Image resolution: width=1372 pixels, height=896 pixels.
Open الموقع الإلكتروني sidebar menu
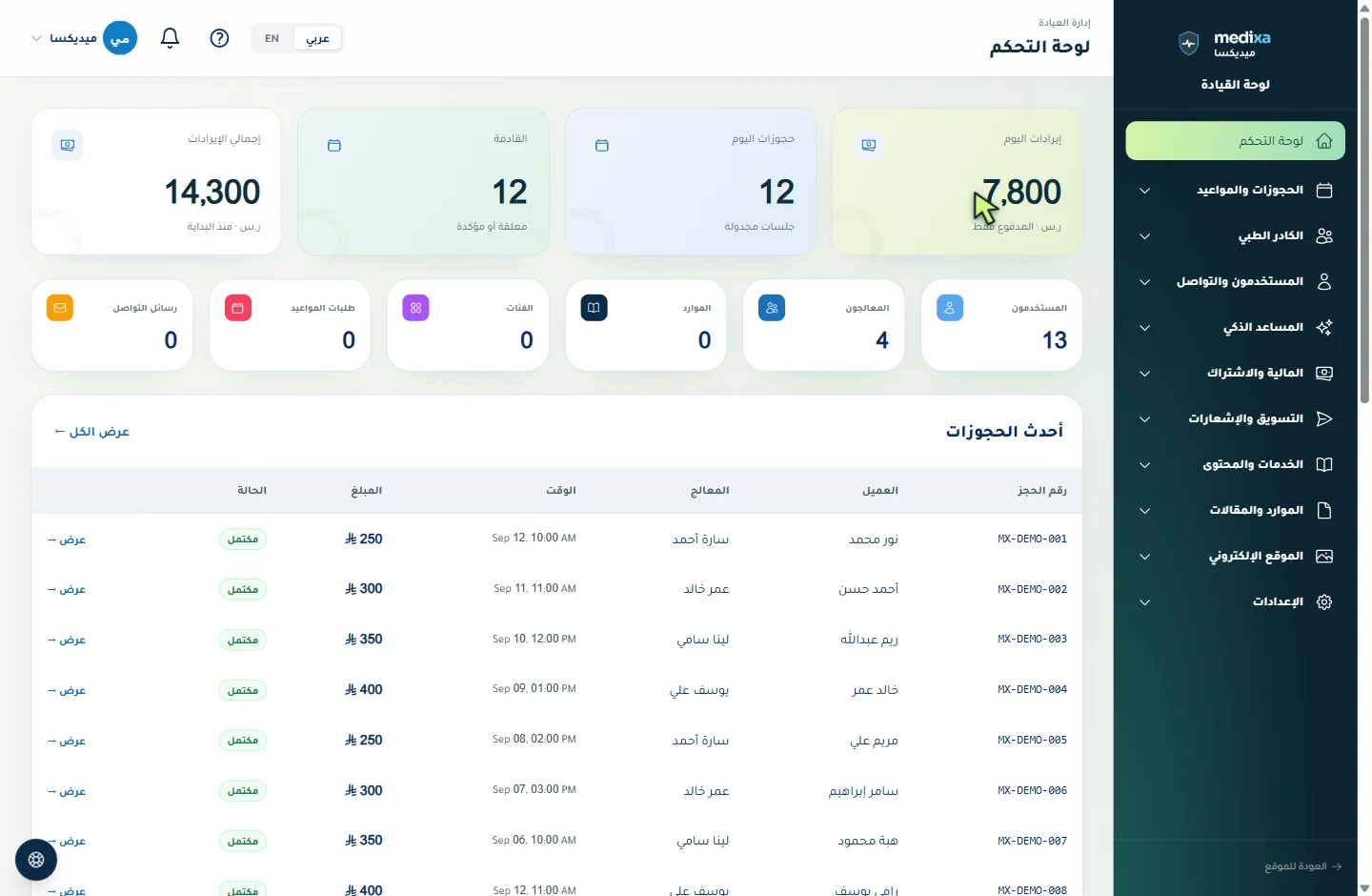click(1236, 557)
